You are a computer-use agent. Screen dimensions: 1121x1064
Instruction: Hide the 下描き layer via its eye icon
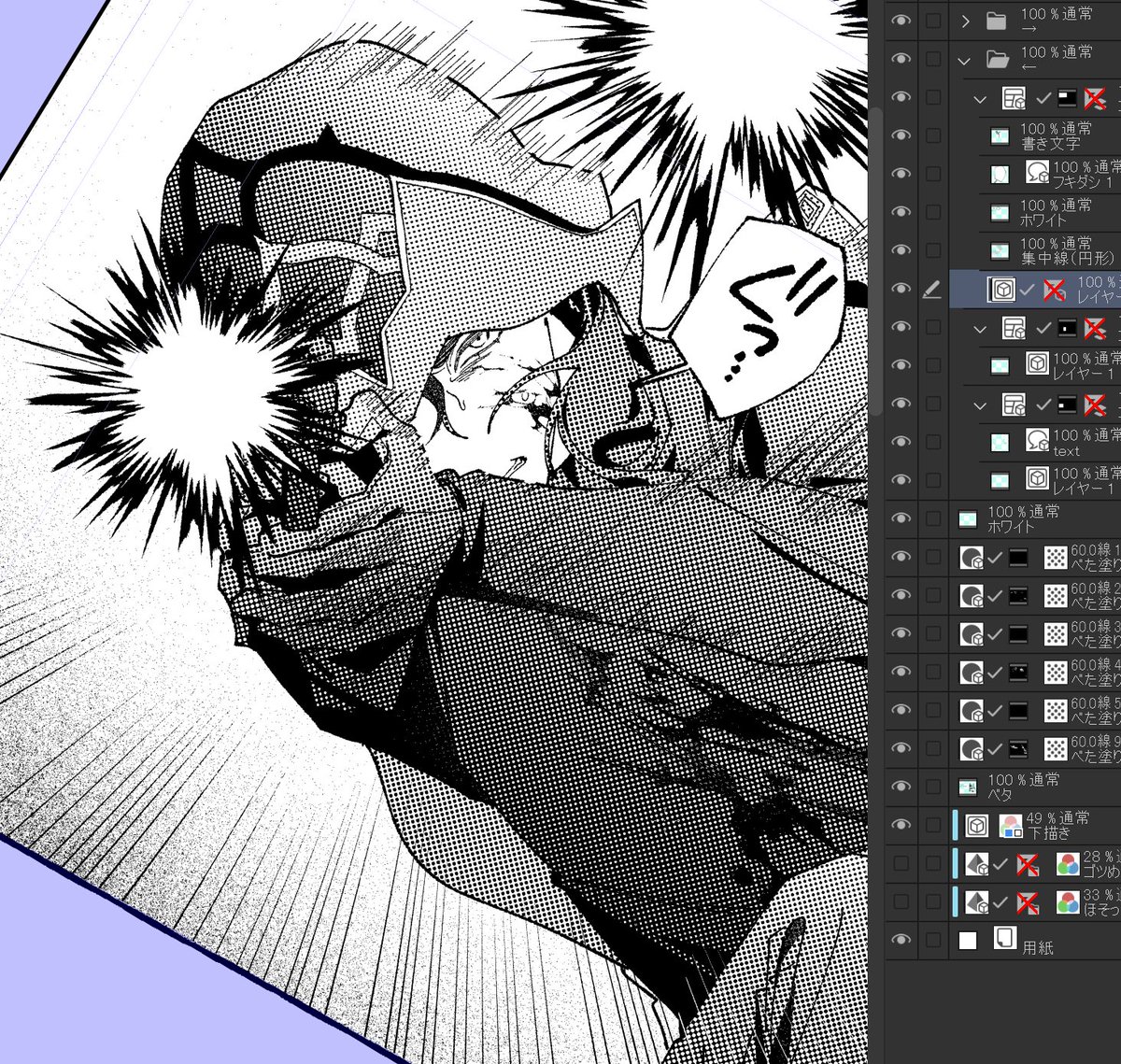tap(901, 826)
